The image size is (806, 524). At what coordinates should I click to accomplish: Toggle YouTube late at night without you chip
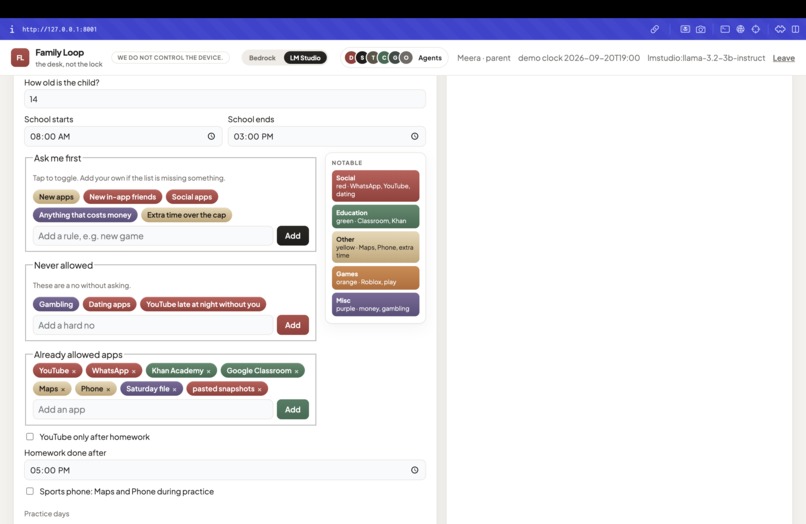203,304
